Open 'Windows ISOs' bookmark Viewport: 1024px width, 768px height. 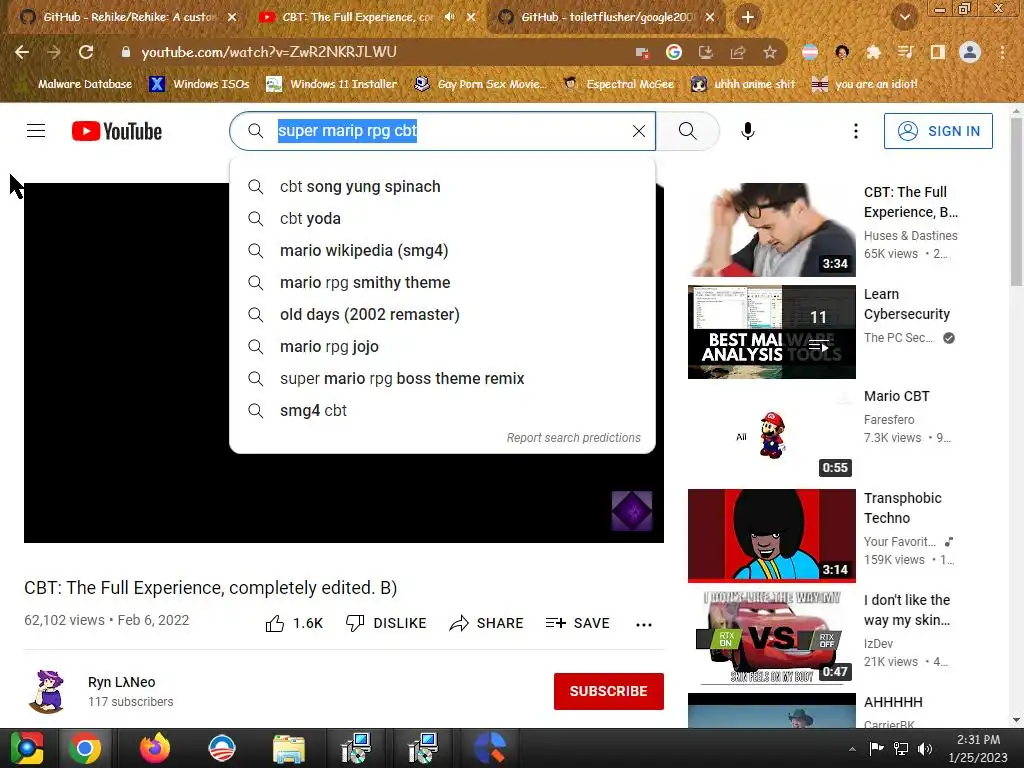click(x=200, y=84)
